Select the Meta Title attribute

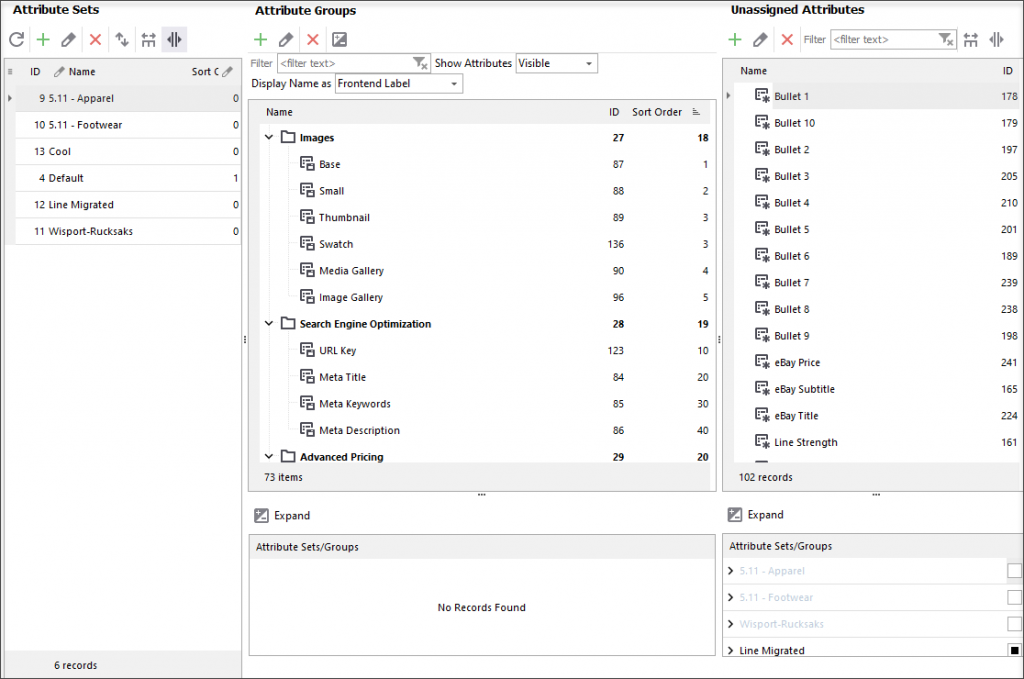click(x=342, y=377)
